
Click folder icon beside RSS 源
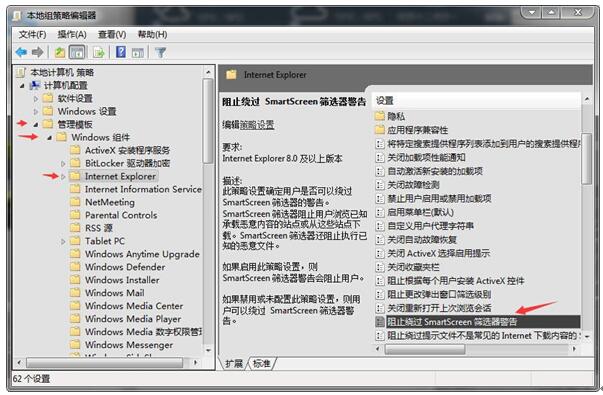click(x=75, y=228)
